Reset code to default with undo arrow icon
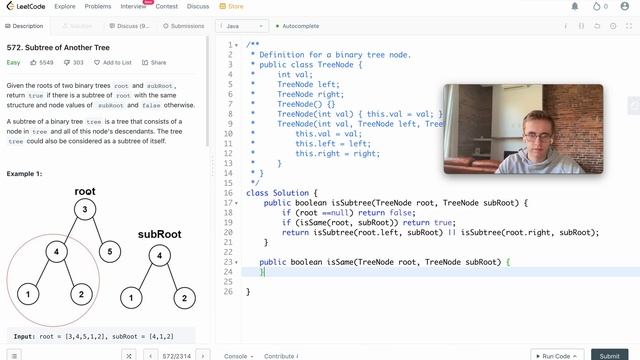Image resolution: width=640 pixels, height=360 pixels. coord(597,26)
